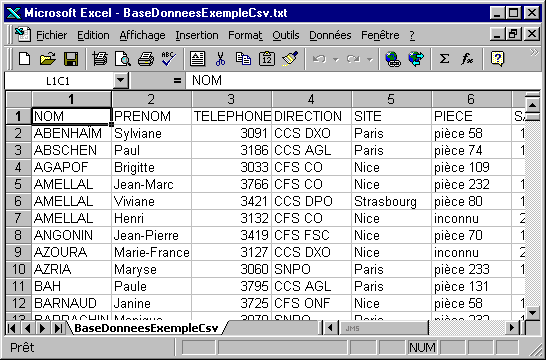Screen dimensions: 546x360
Task: Select the cell containing ABENHAÏM
Action: click(x=71, y=133)
